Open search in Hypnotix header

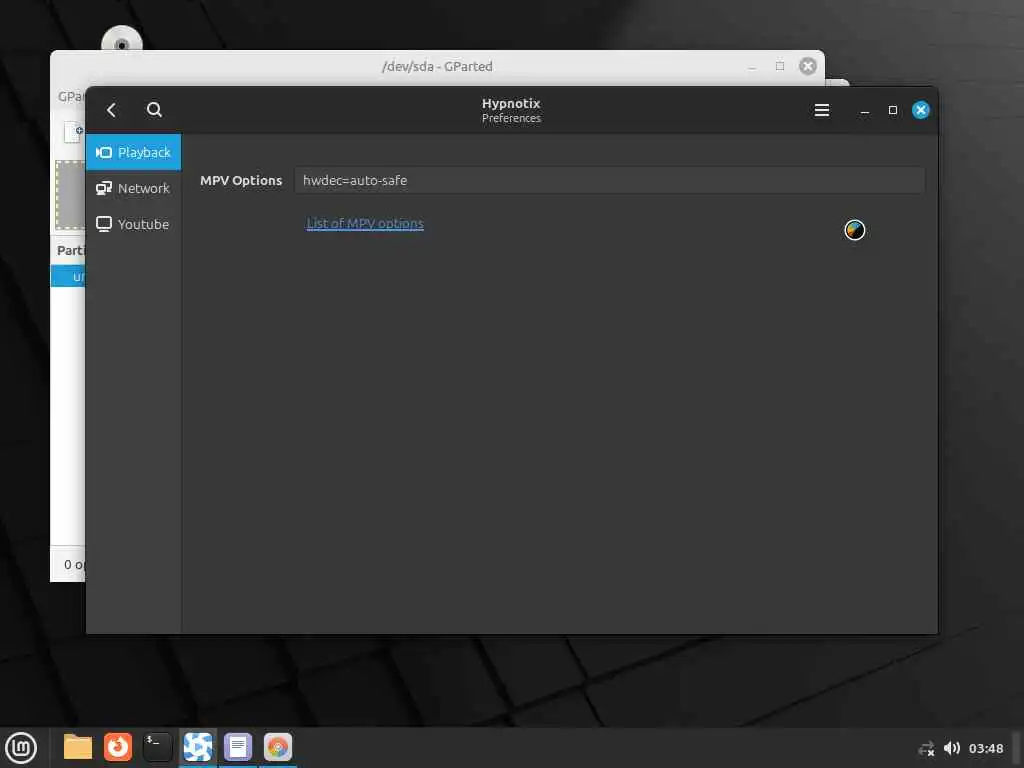[154, 110]
